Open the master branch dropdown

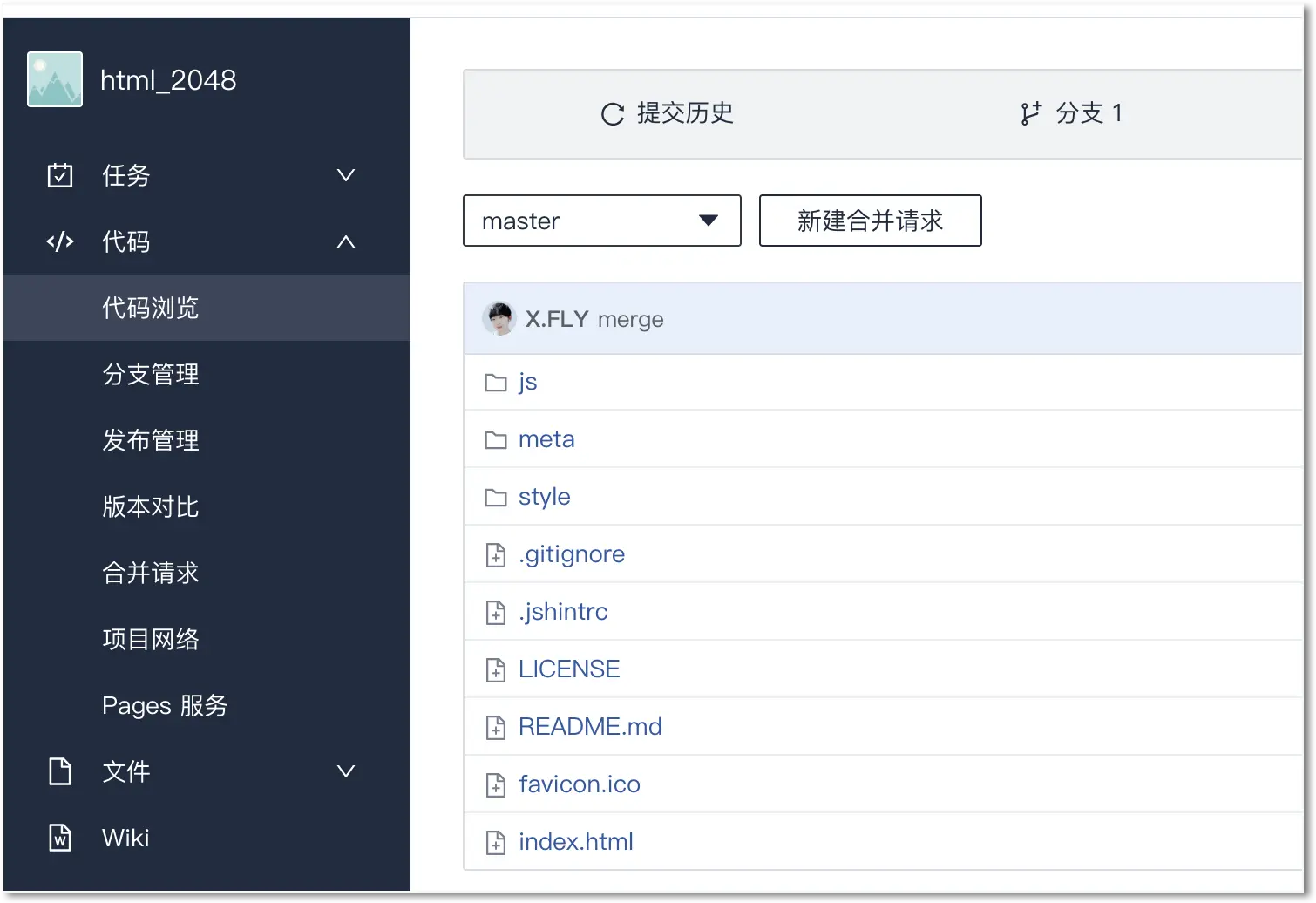tap(601, 221)
